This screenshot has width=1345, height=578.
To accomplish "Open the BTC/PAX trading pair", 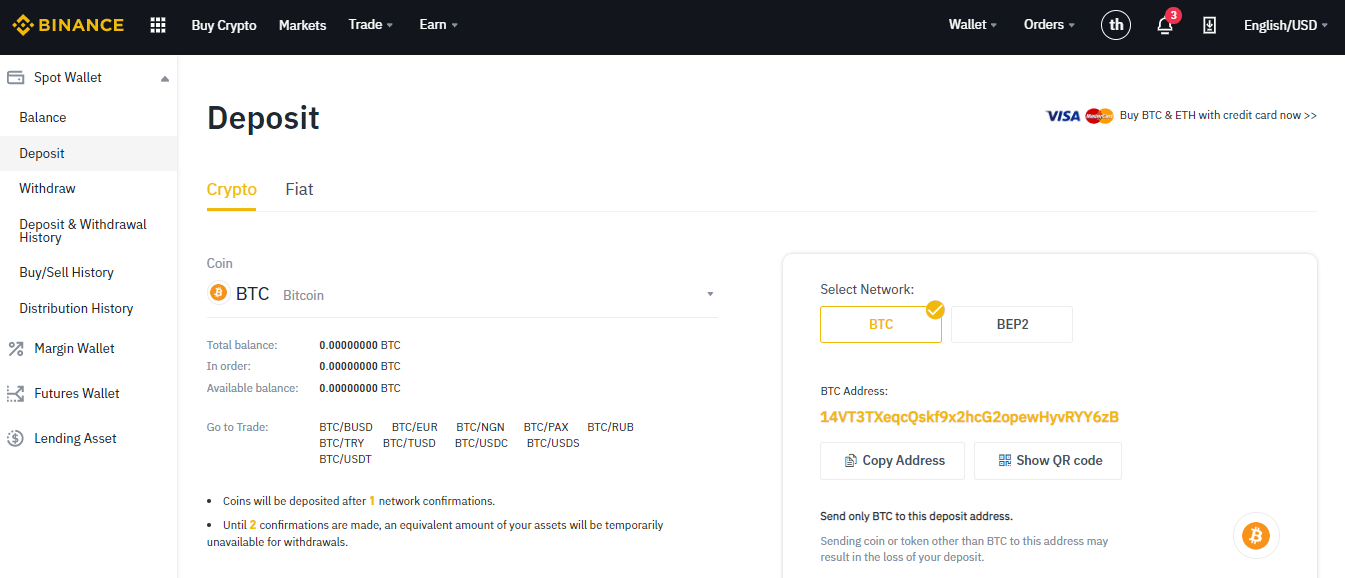I will click(546, 427).
